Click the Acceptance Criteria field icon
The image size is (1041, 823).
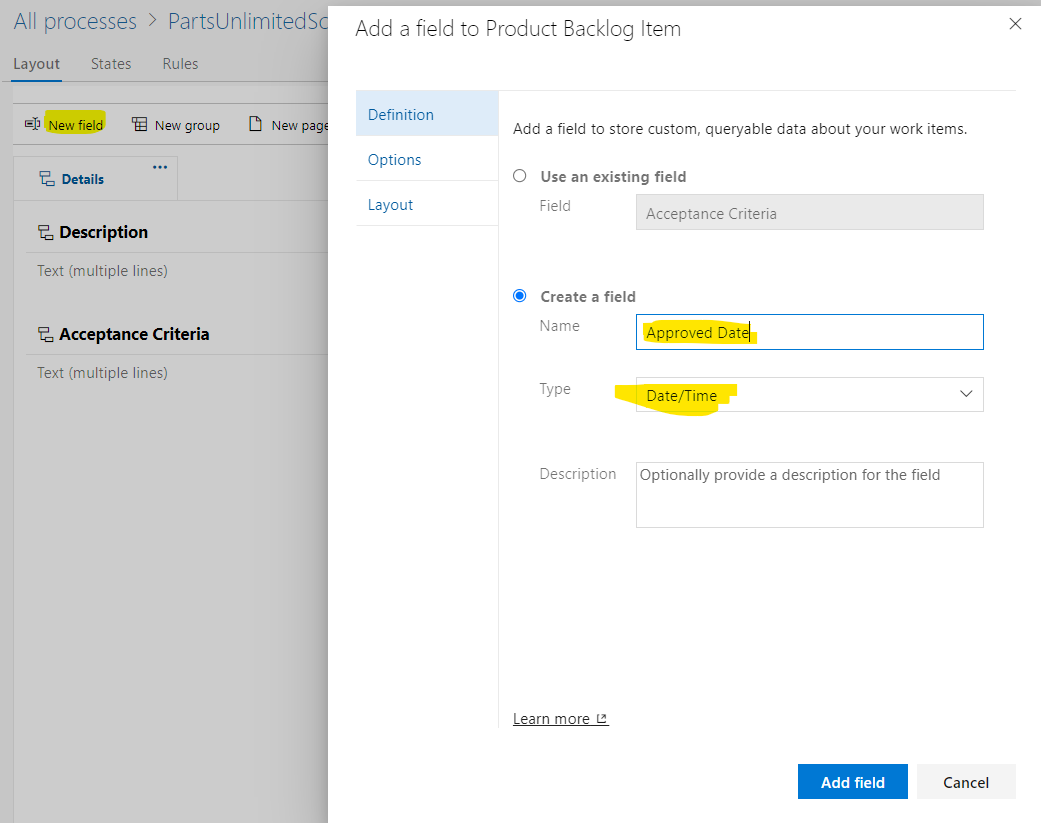click(45, 334)
